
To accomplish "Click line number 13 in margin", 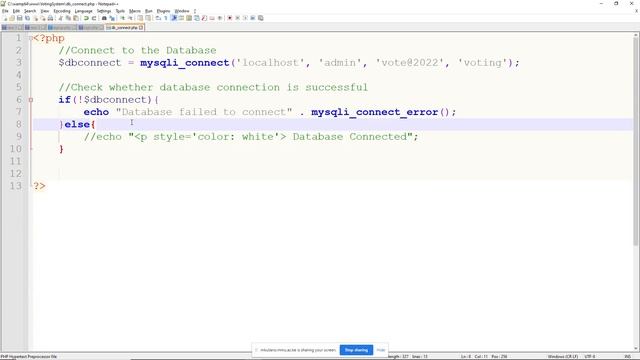I will [x=16, y=186].
